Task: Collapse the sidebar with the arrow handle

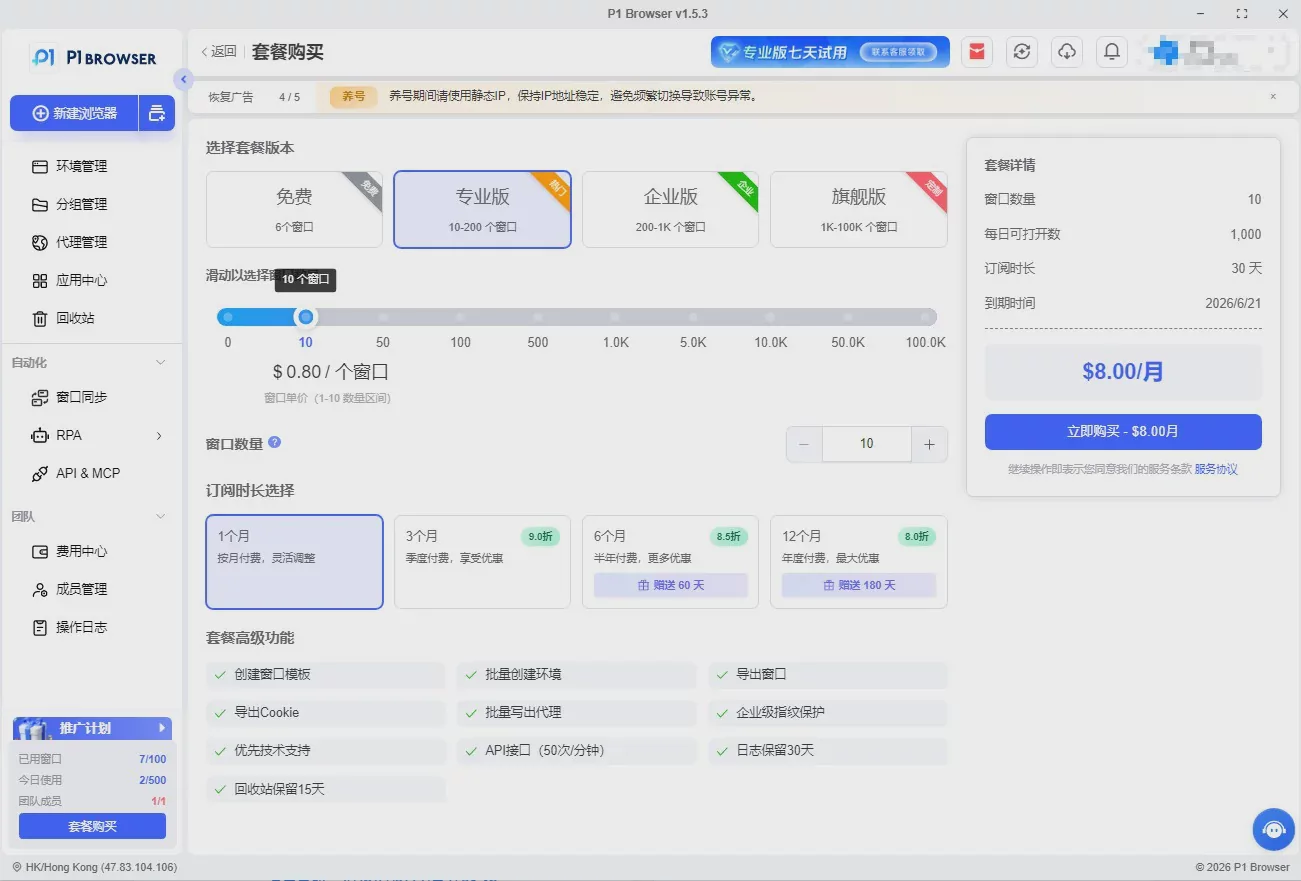Action: pos(183,79)
